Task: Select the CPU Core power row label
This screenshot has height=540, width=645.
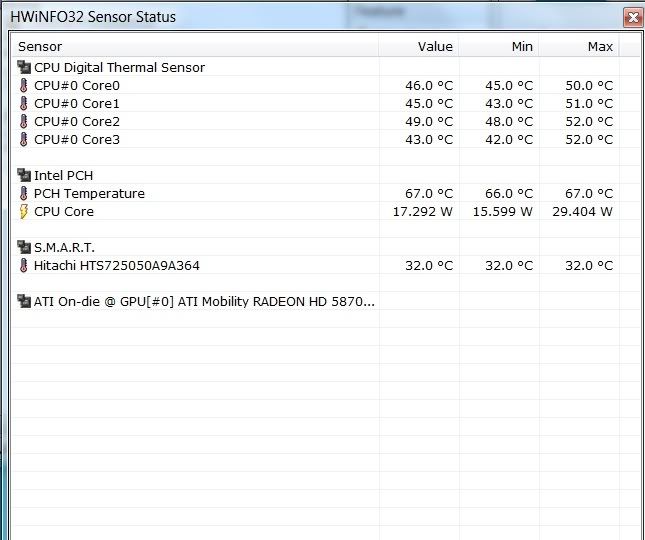Action: [64, 212]
